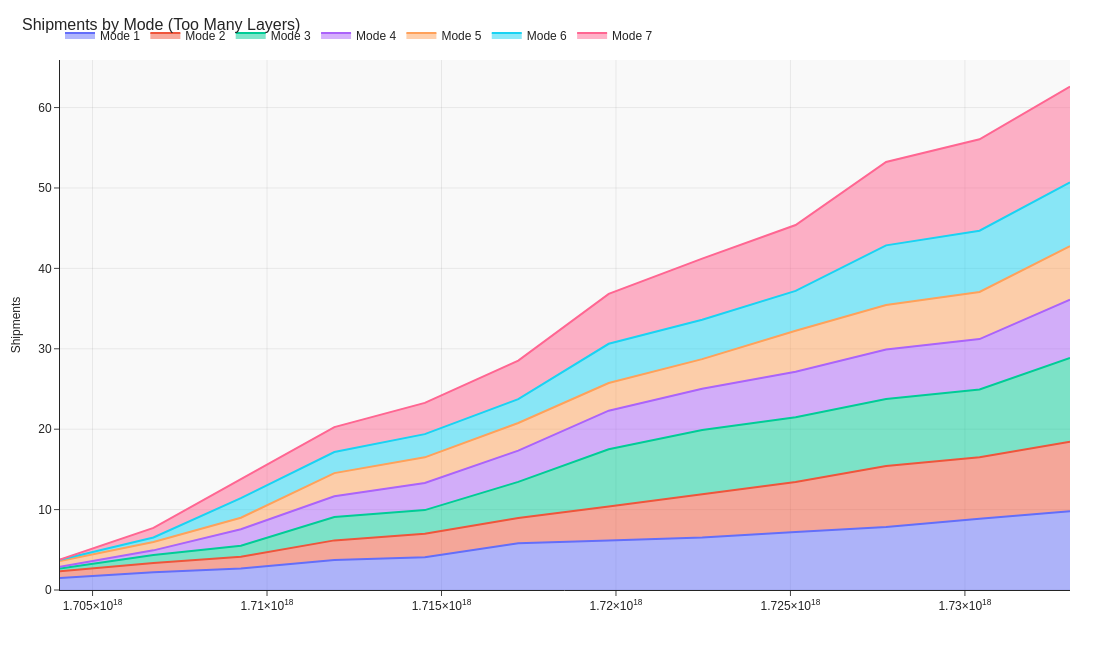The width and height of the screenshot is (1100, 650).
Task: Click the 1.73×10^18 x-axis tick label
Action: tap(964, 605)
